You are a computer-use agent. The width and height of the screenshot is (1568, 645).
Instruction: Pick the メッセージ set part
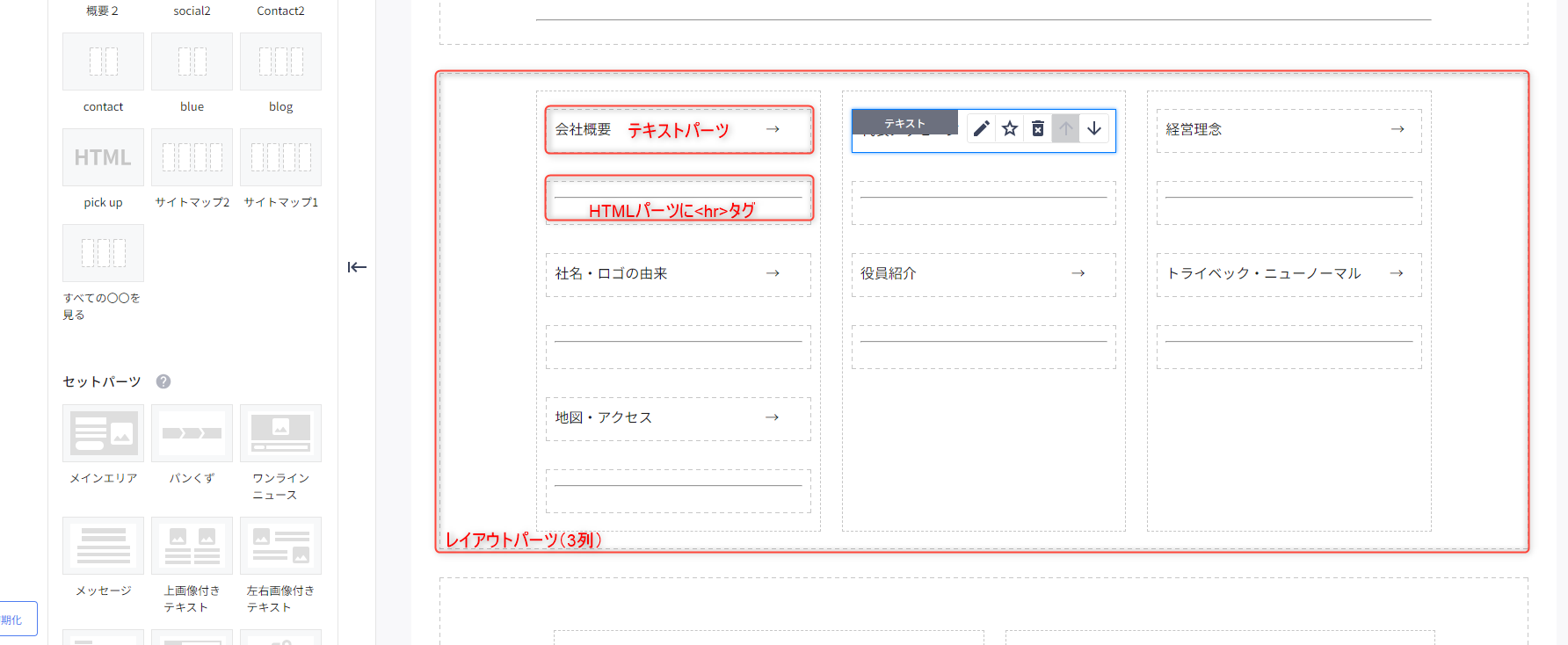tap(103, 546)
